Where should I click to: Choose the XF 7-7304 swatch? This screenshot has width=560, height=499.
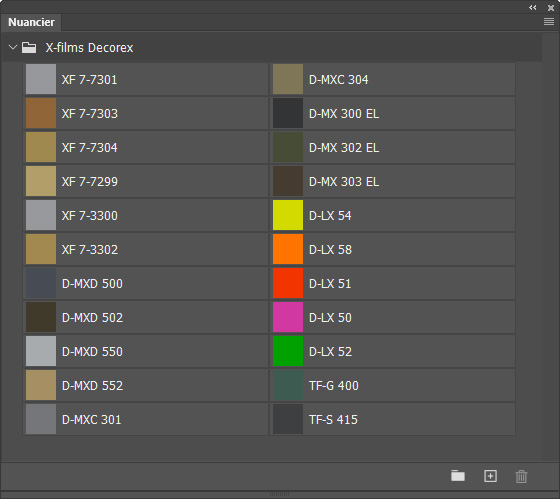(x=41, y=147)
